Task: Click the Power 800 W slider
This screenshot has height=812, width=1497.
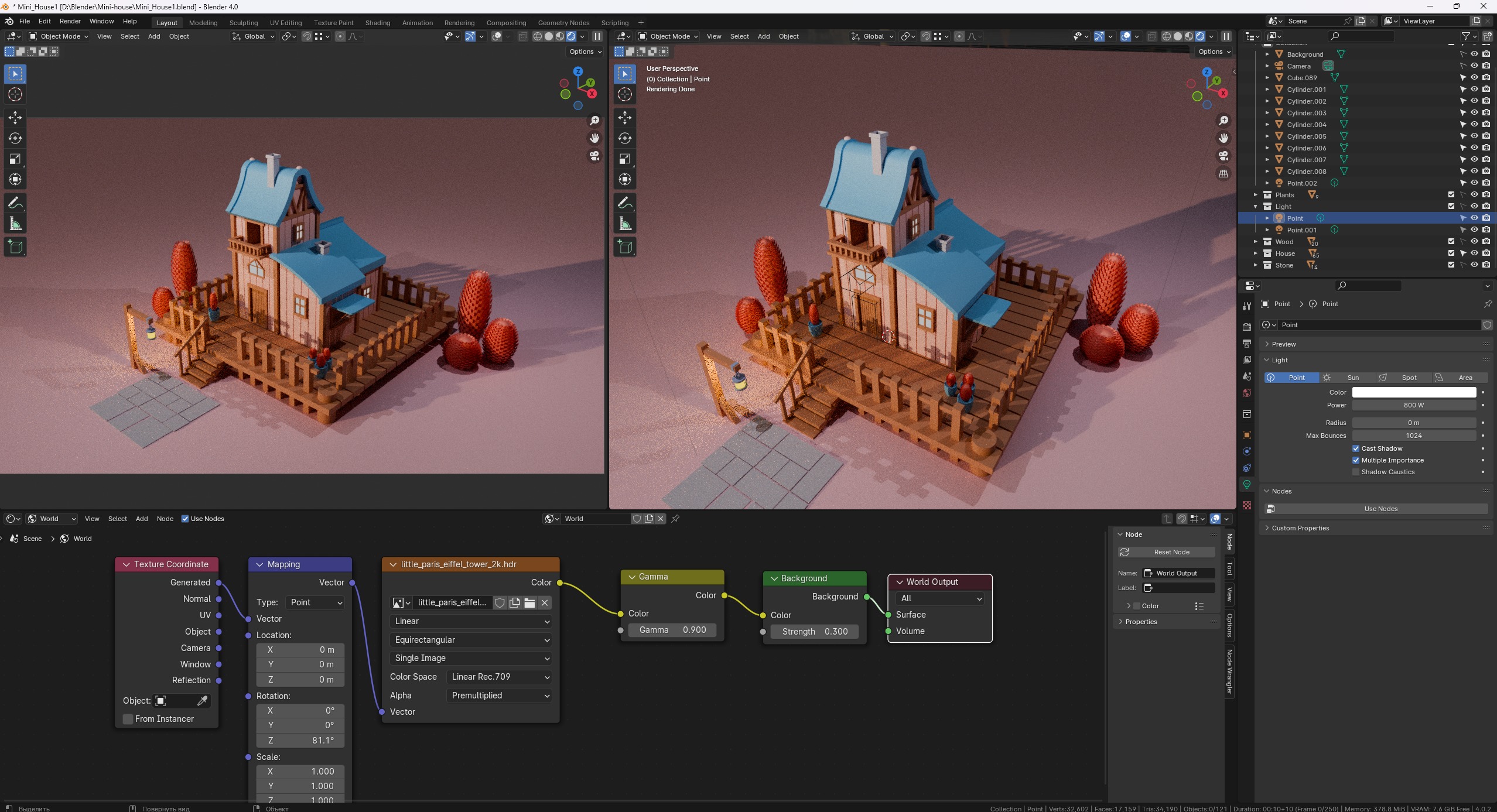Action: (x=1414, y=405)
